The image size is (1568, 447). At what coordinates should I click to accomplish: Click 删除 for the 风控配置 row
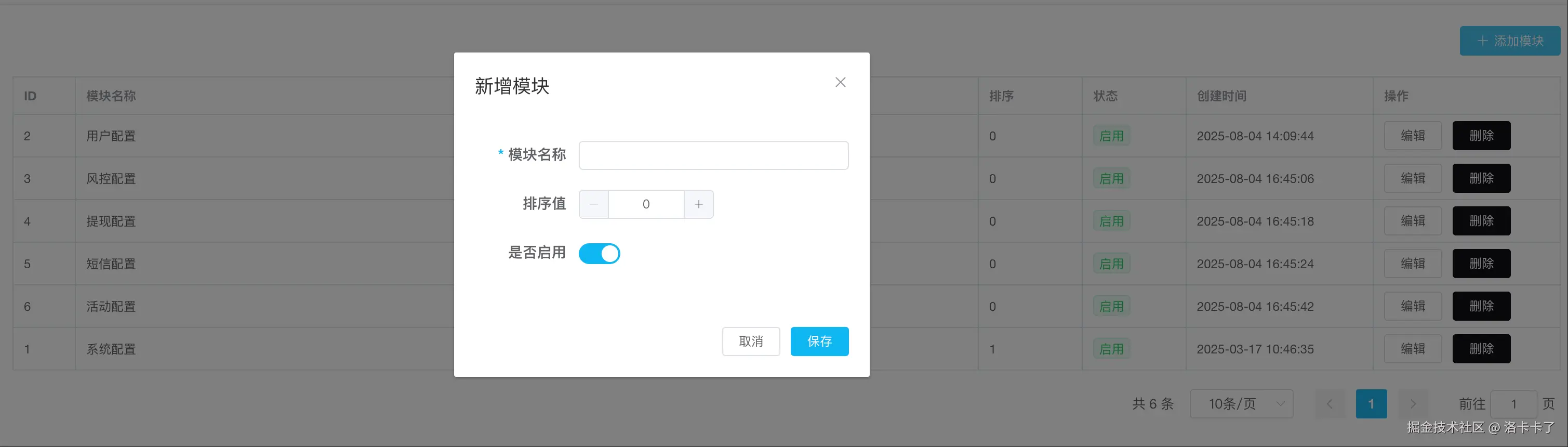pyautogui.click(x=1481, y=178)
